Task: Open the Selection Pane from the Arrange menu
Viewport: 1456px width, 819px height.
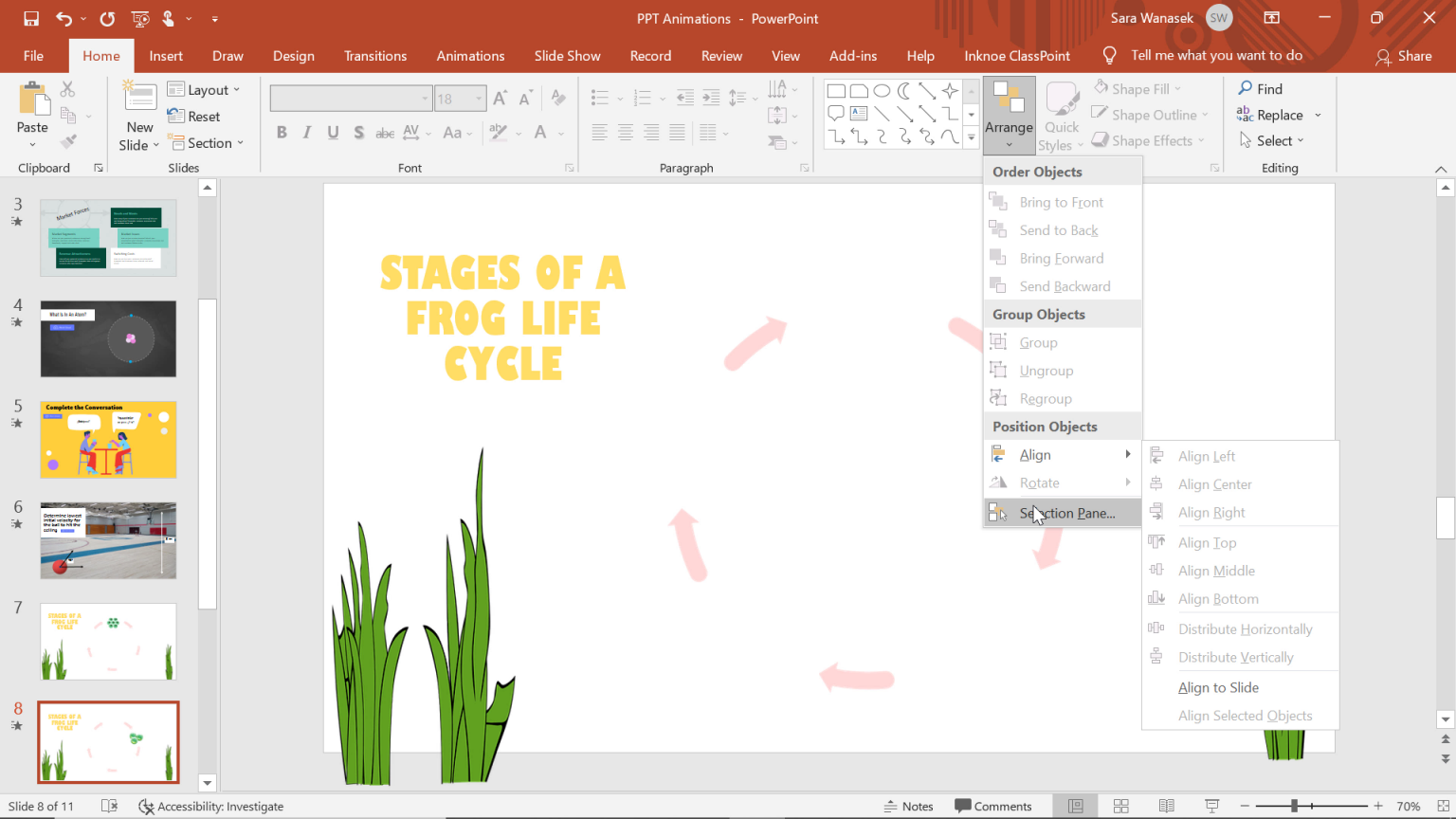Action: [x=1065, y=513]
